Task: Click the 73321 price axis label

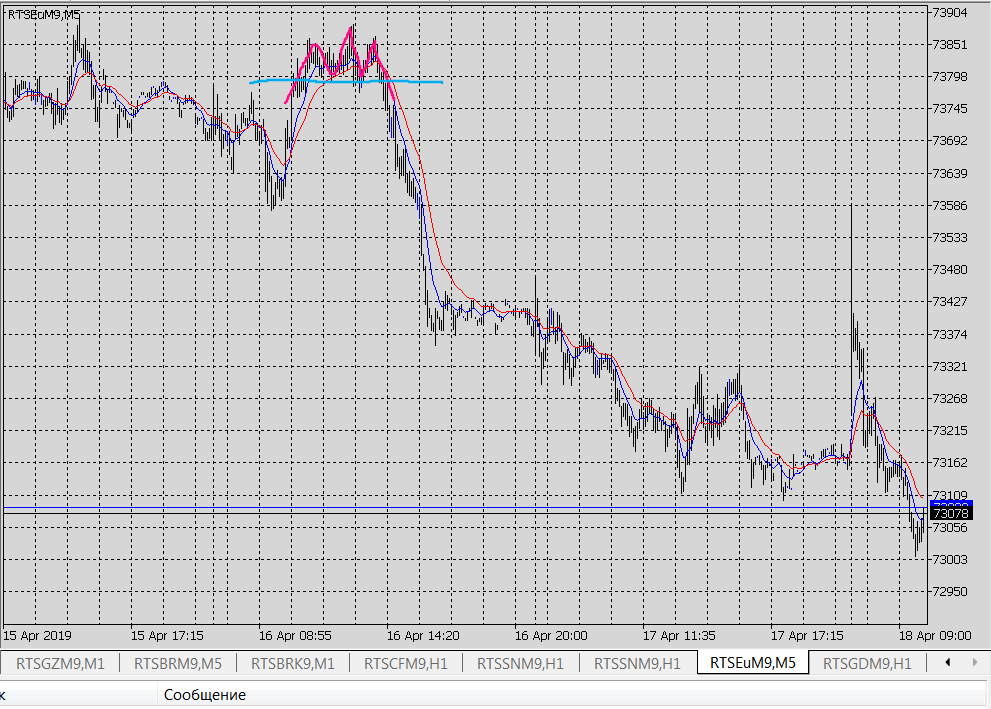Action: 950,367
